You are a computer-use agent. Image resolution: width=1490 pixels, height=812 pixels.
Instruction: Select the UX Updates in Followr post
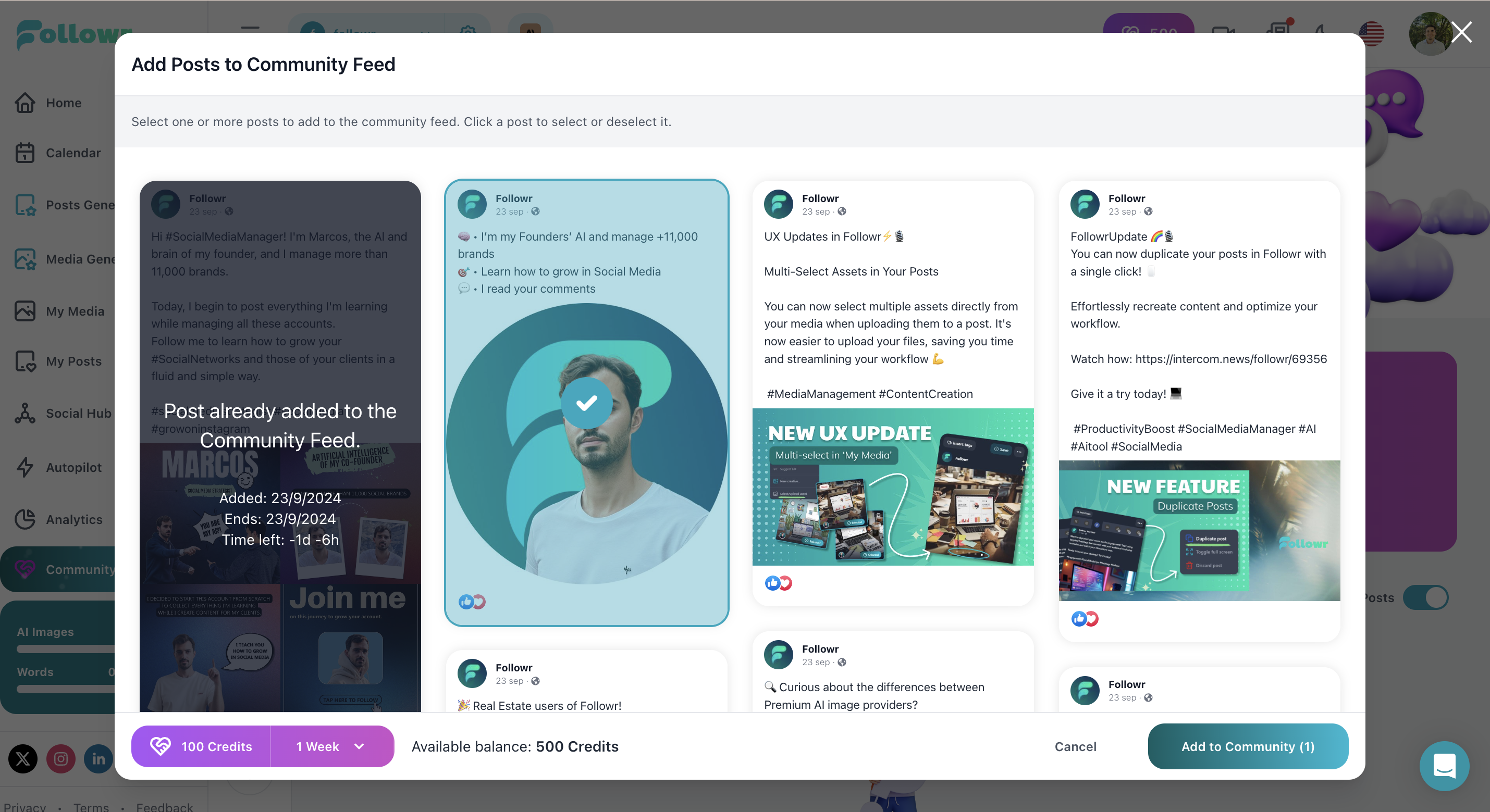click(893, 393)
